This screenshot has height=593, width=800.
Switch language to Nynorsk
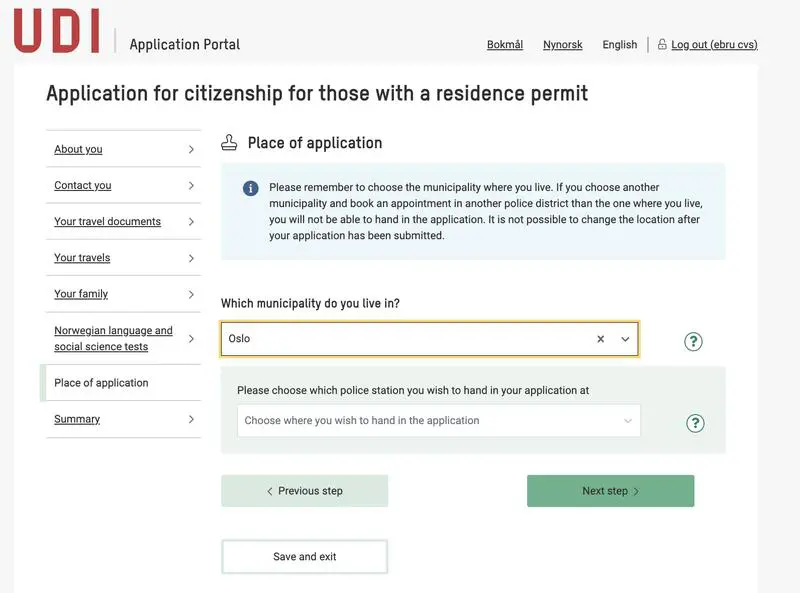(563, 45)
